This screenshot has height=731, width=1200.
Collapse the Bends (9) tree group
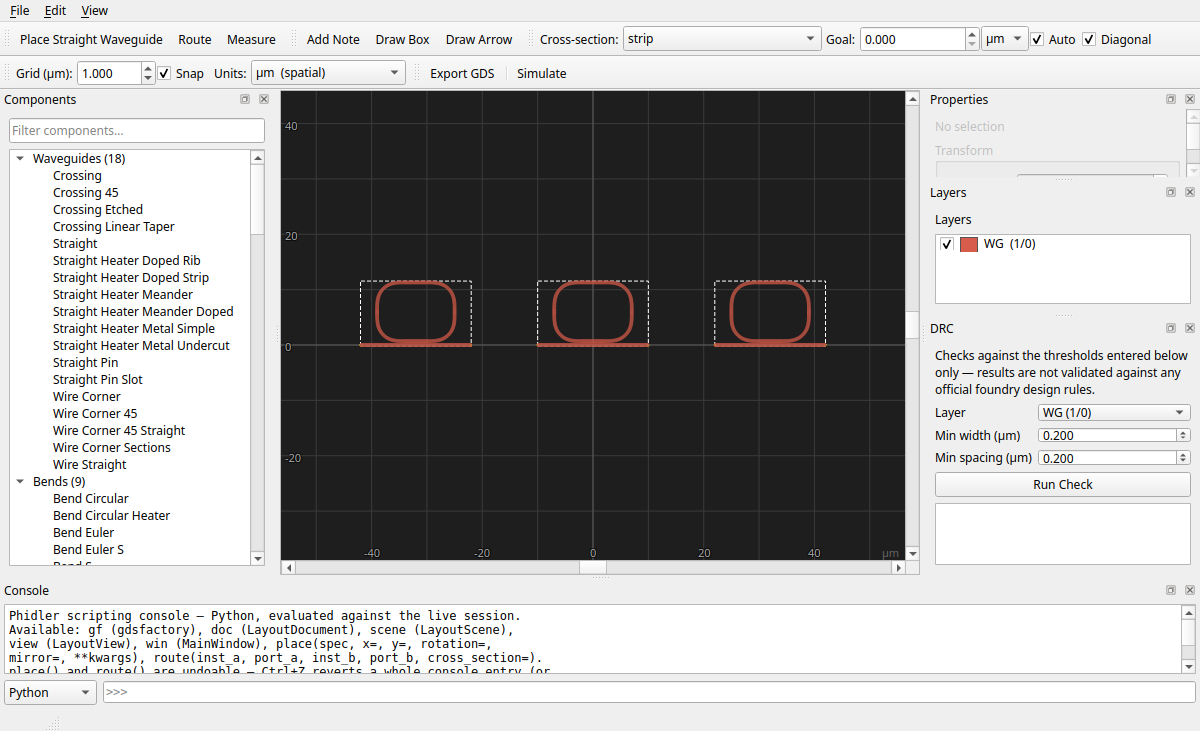click(x=20, y=482)
